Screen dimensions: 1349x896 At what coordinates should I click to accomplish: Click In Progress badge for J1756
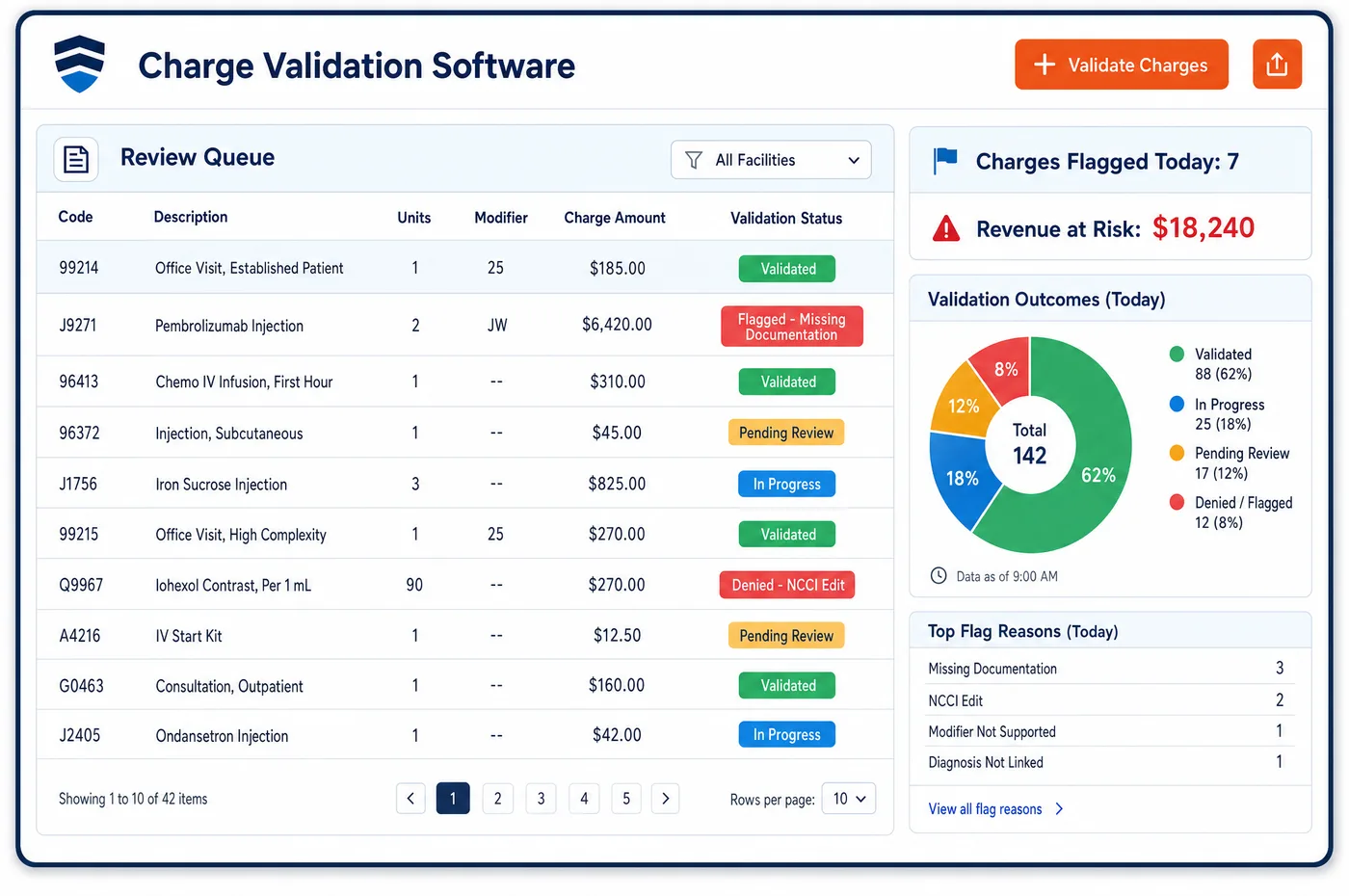787,484
